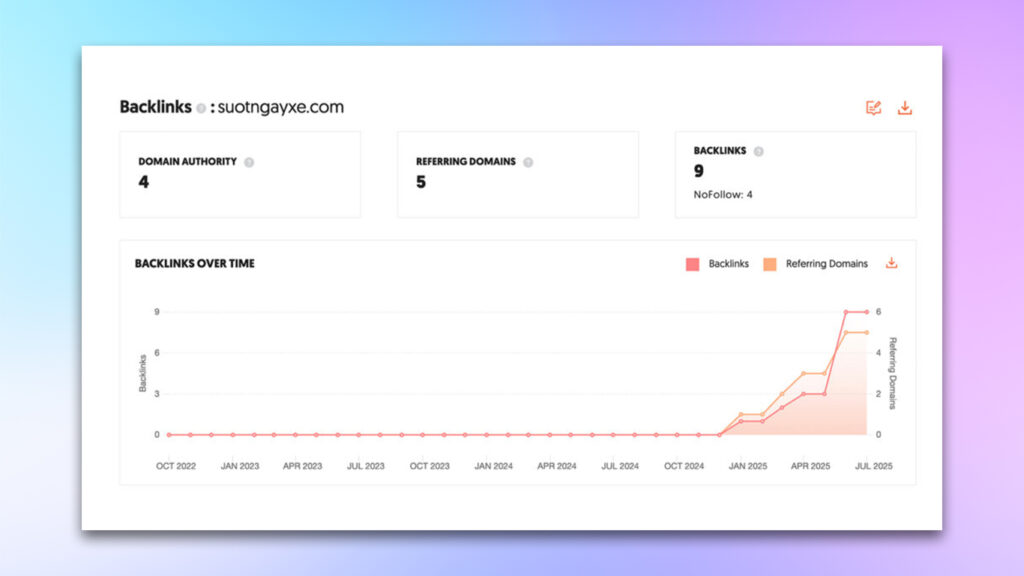This screenshot has width=1024, height=576.
Task: Click the JUL 2025 axis label
Action: [x=874, y=466]
